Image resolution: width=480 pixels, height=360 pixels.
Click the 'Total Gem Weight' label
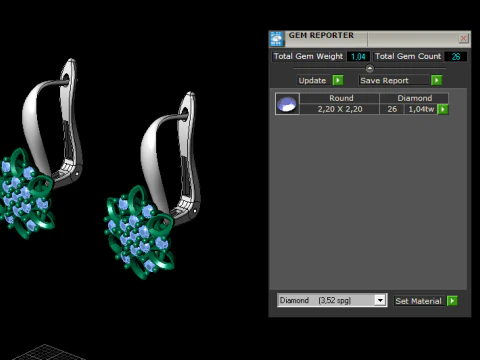point(308,56)
